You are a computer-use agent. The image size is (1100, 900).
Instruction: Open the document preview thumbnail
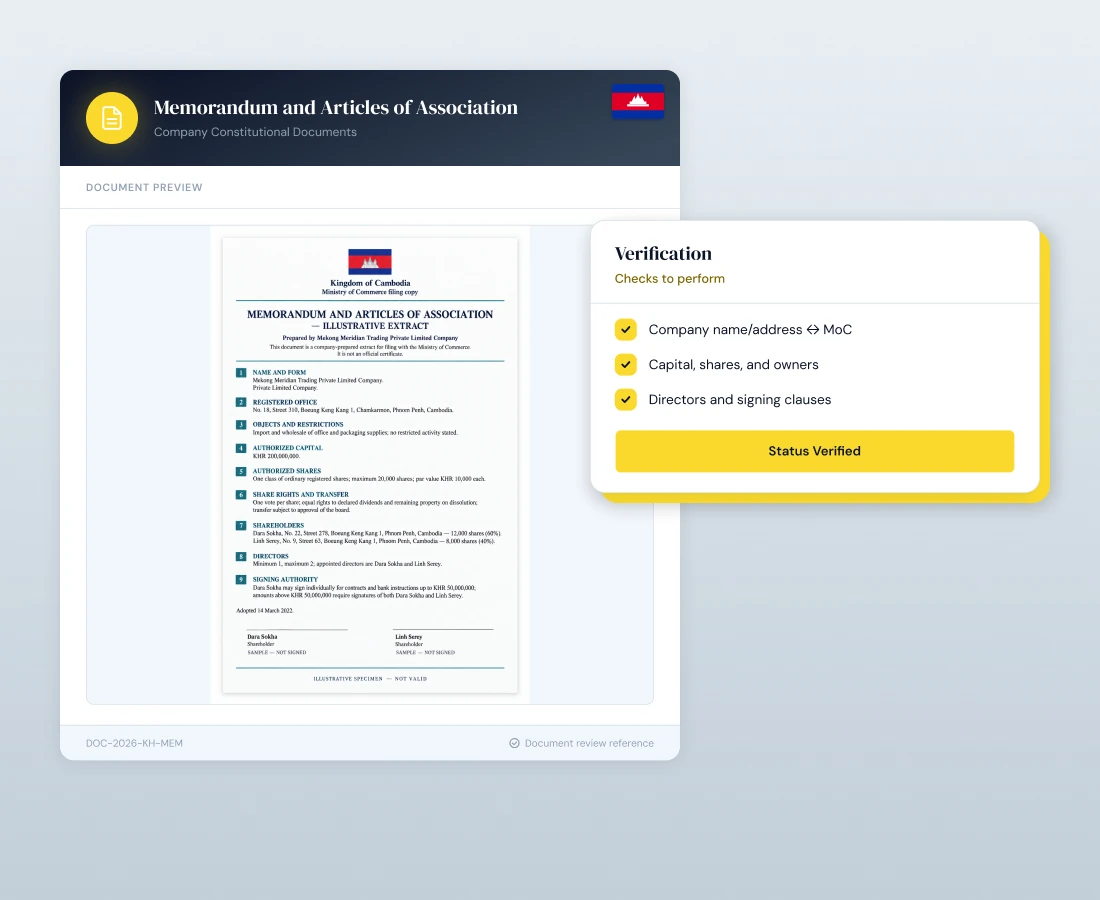370,465
